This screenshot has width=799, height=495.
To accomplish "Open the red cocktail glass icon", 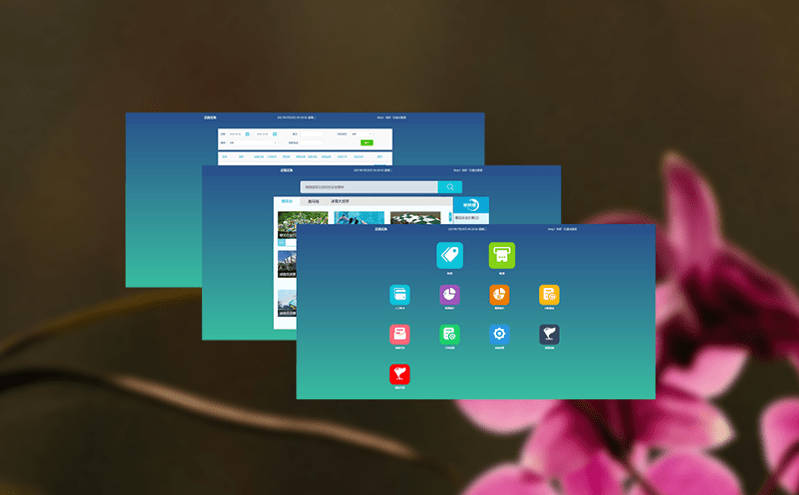I will [400, 374].
